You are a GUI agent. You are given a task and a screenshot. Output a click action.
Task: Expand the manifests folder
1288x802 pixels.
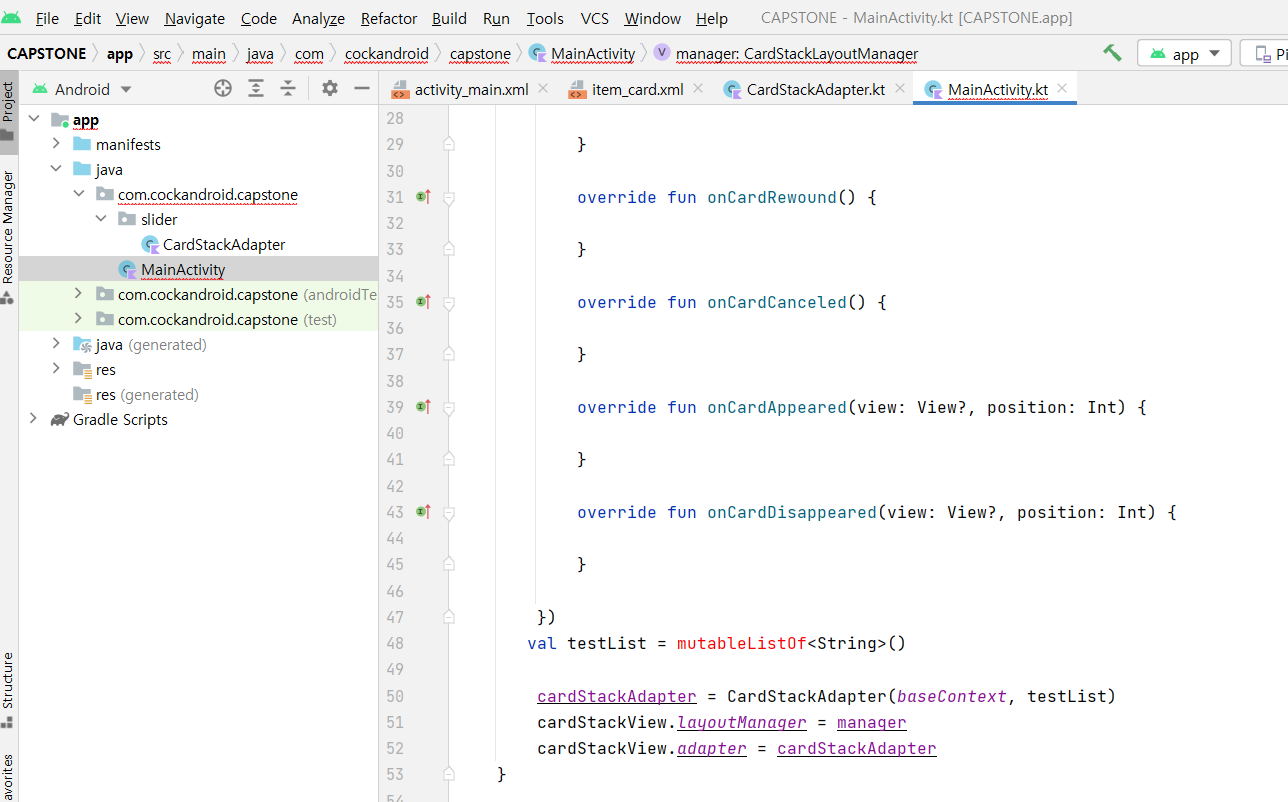[56, 144]
